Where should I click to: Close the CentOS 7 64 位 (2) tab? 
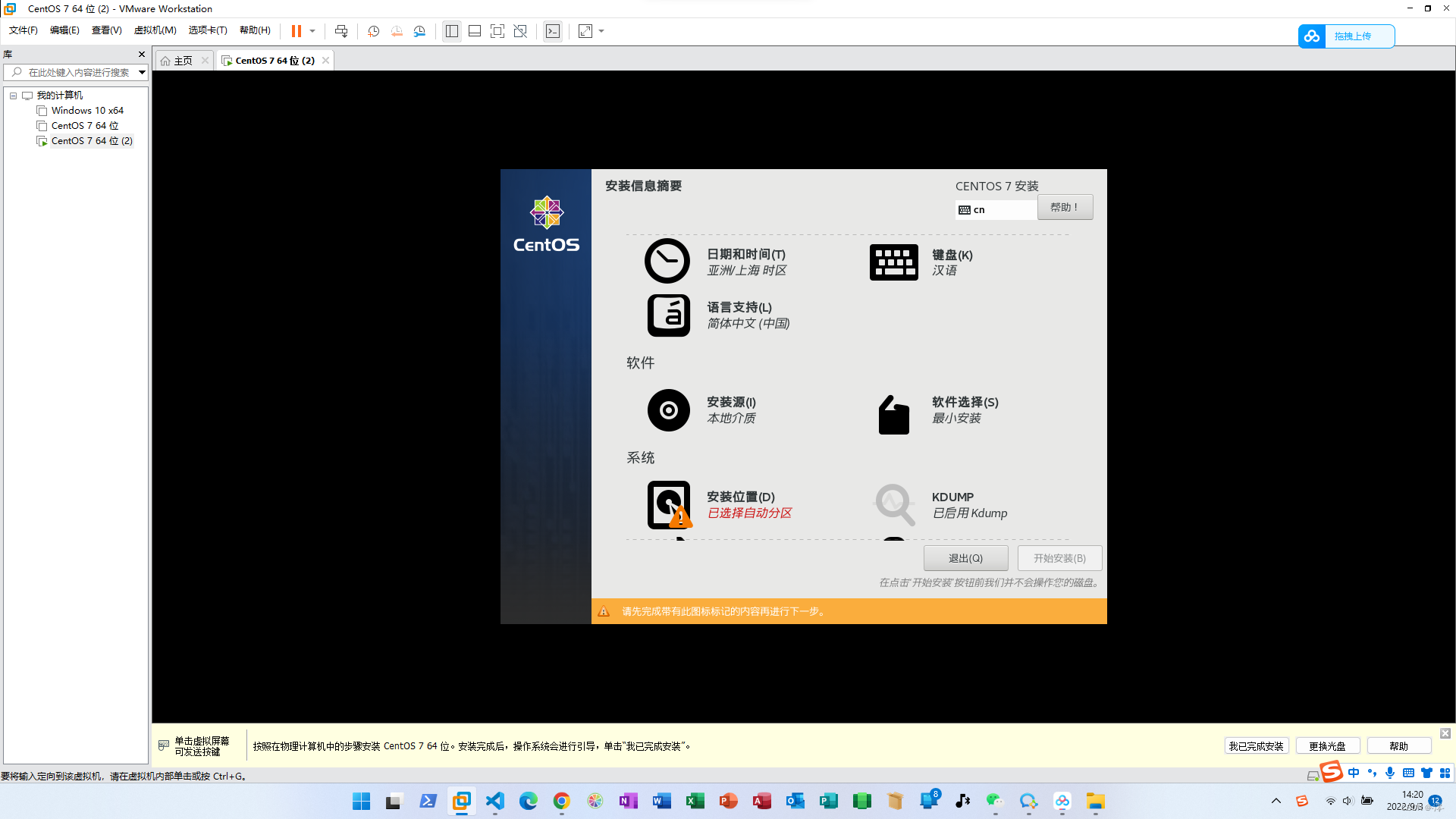point(326,61)
